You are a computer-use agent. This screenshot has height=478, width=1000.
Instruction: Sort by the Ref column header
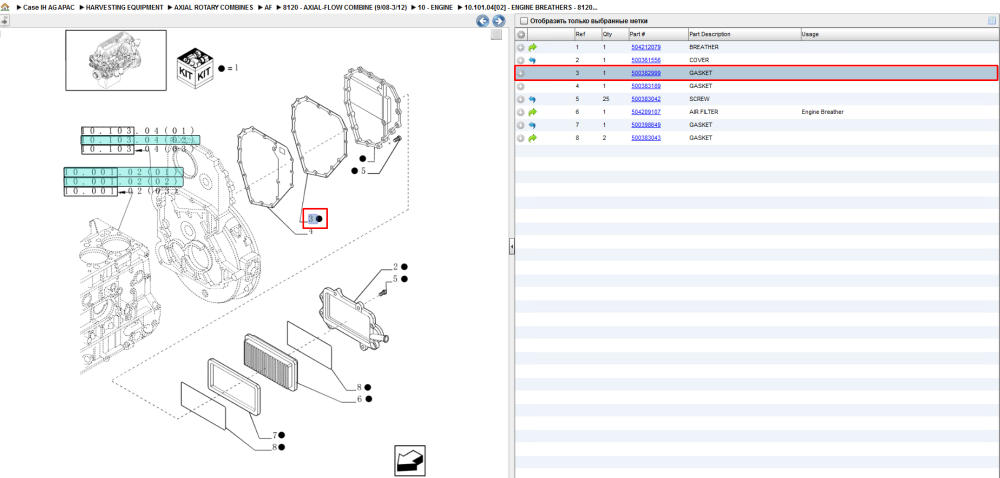click(587, 34)
